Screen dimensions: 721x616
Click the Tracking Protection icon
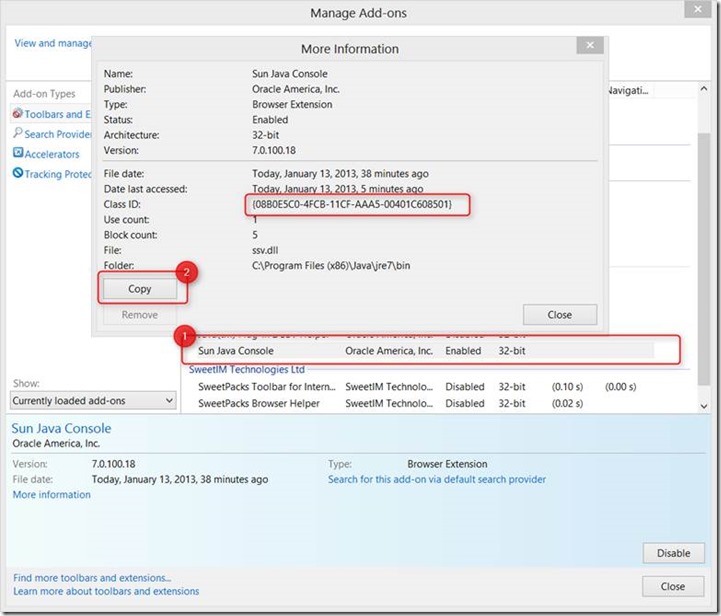coord(17,173)
